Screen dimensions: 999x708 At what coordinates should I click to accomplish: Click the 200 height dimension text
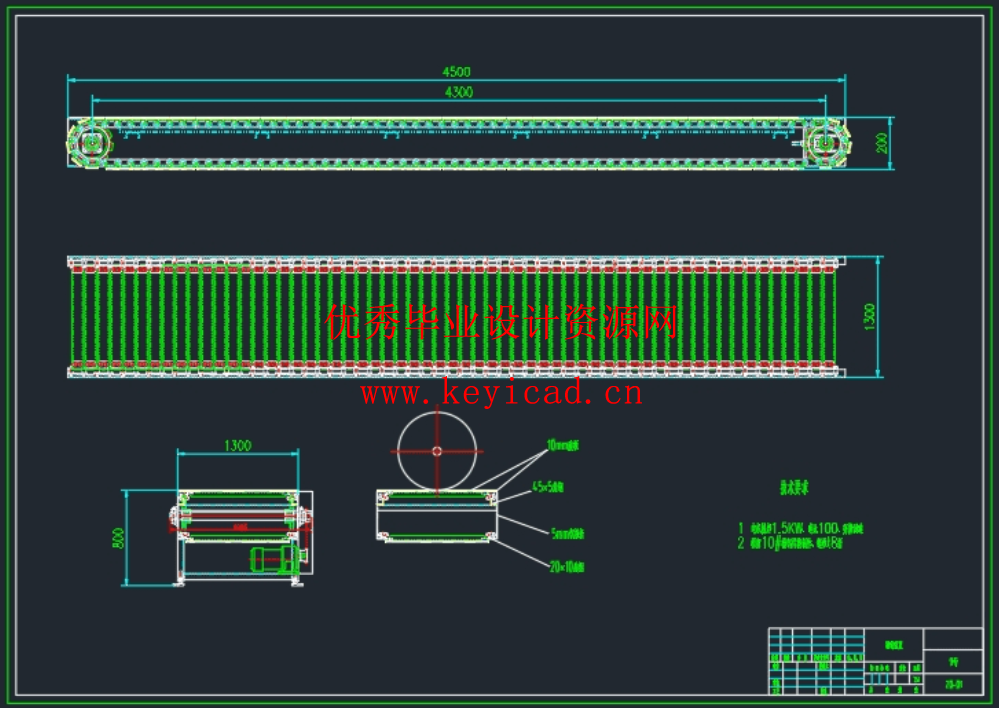[881, 143]
